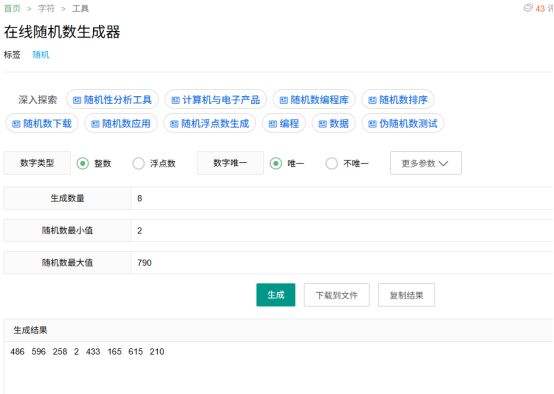Select the 唯一 radio button
The height and width of the screenshot is (394, 554).
276,163
